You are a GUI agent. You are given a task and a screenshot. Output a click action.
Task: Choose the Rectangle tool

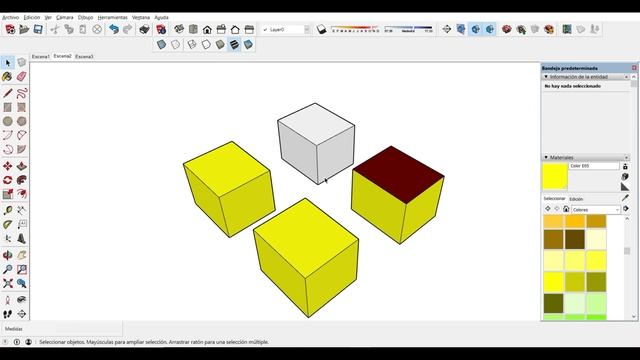(x=8, y=107)
